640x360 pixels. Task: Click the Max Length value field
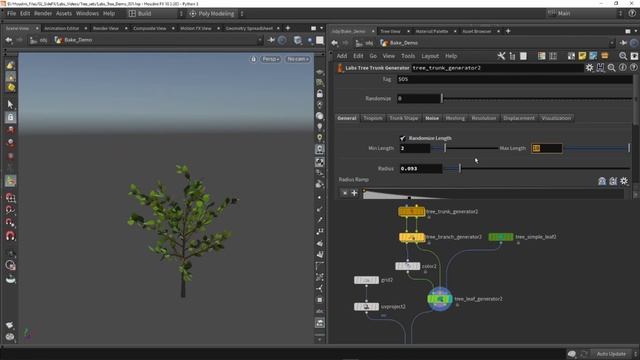(x=547, y=148)
